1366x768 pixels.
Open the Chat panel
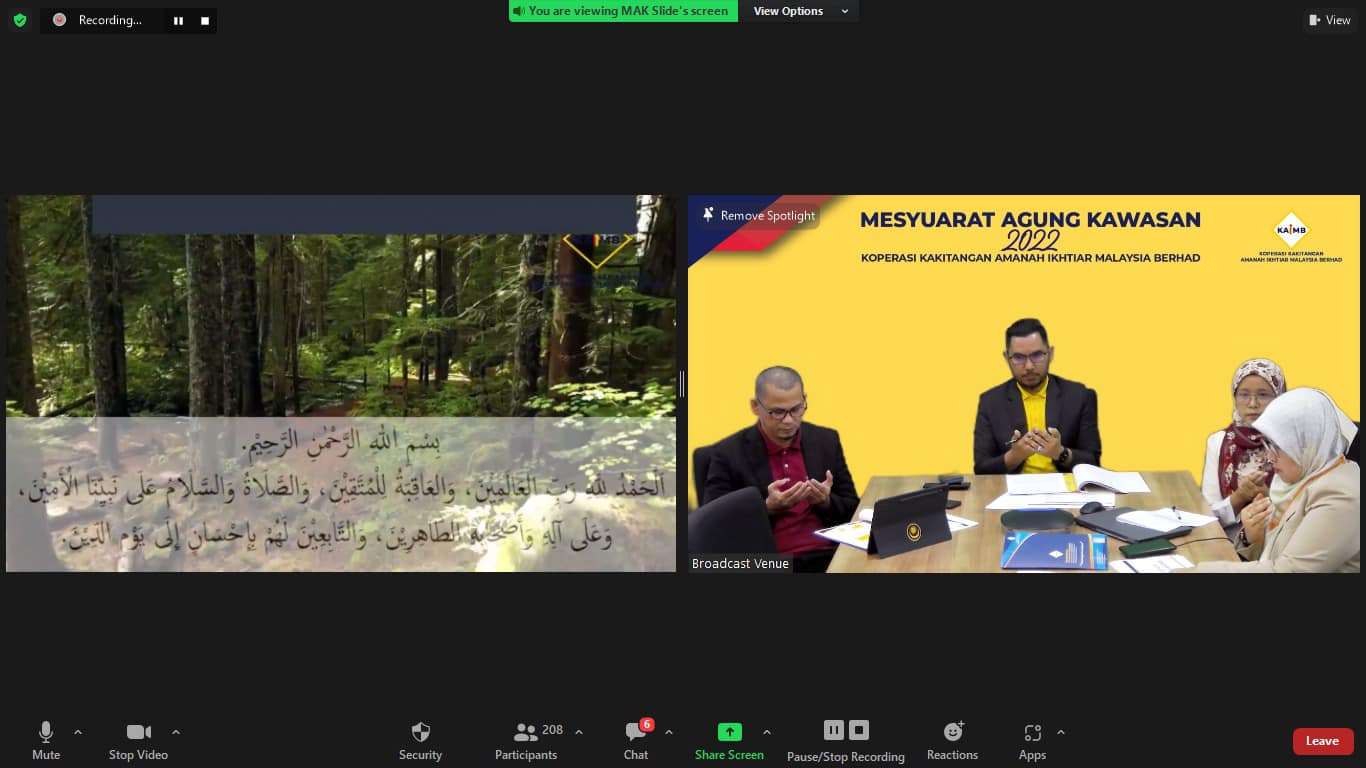(x=636, y=741)
